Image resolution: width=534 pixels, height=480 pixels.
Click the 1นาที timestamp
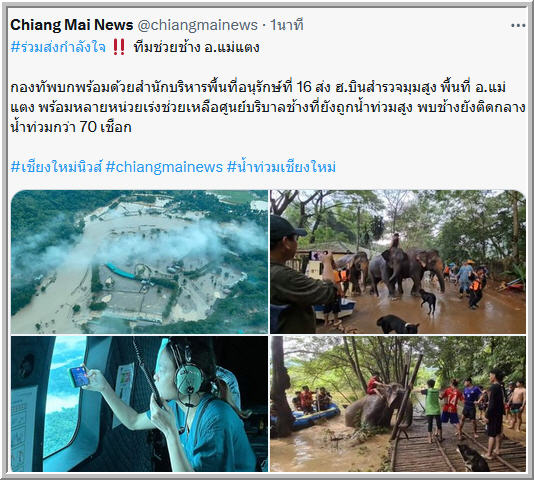[x=286, y=25]
